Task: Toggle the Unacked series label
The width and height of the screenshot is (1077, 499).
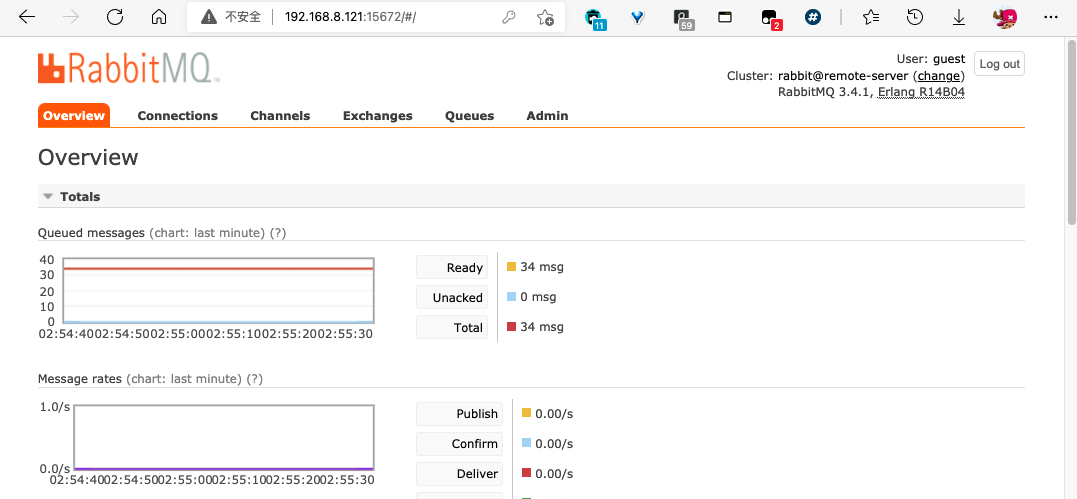Action: (452, 298)
